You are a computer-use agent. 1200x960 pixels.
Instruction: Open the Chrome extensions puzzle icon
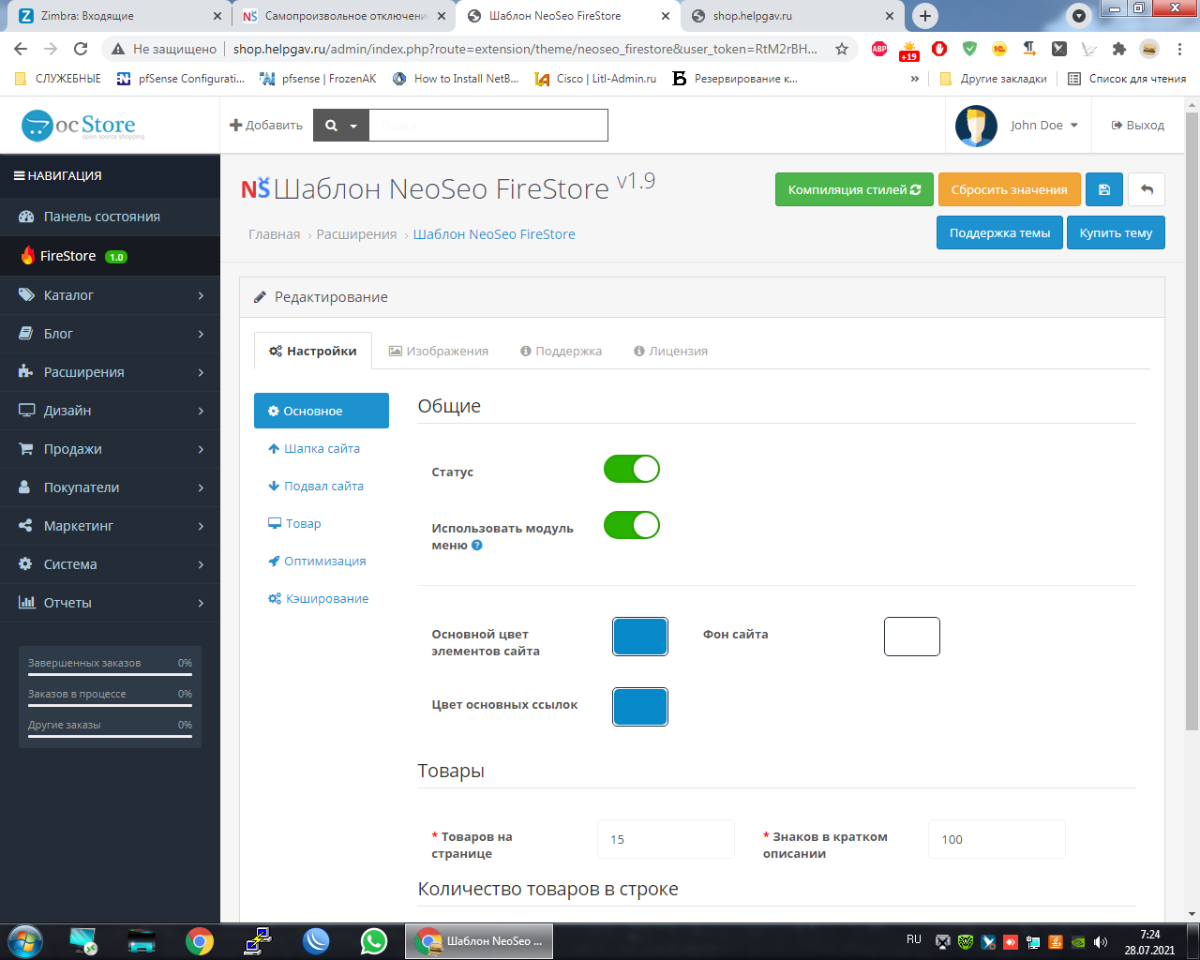click(1119, 48)
